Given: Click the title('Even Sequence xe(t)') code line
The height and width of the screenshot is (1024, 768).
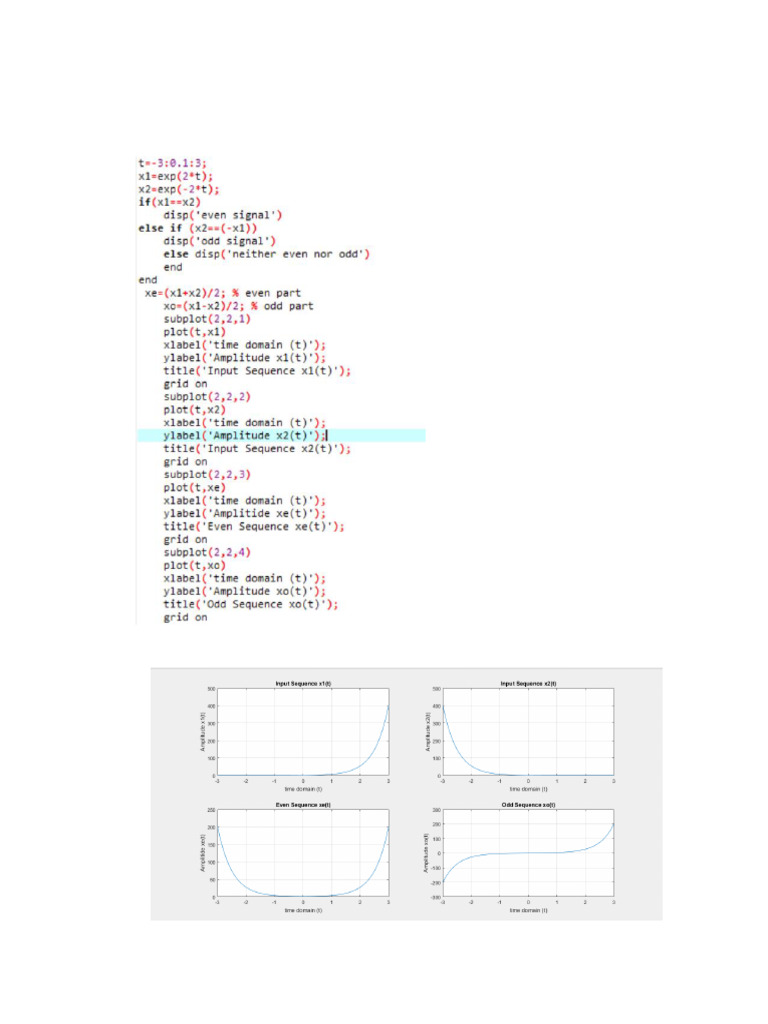Looking at the screenshot, I should pyautogui.click(x=254, y=526).
